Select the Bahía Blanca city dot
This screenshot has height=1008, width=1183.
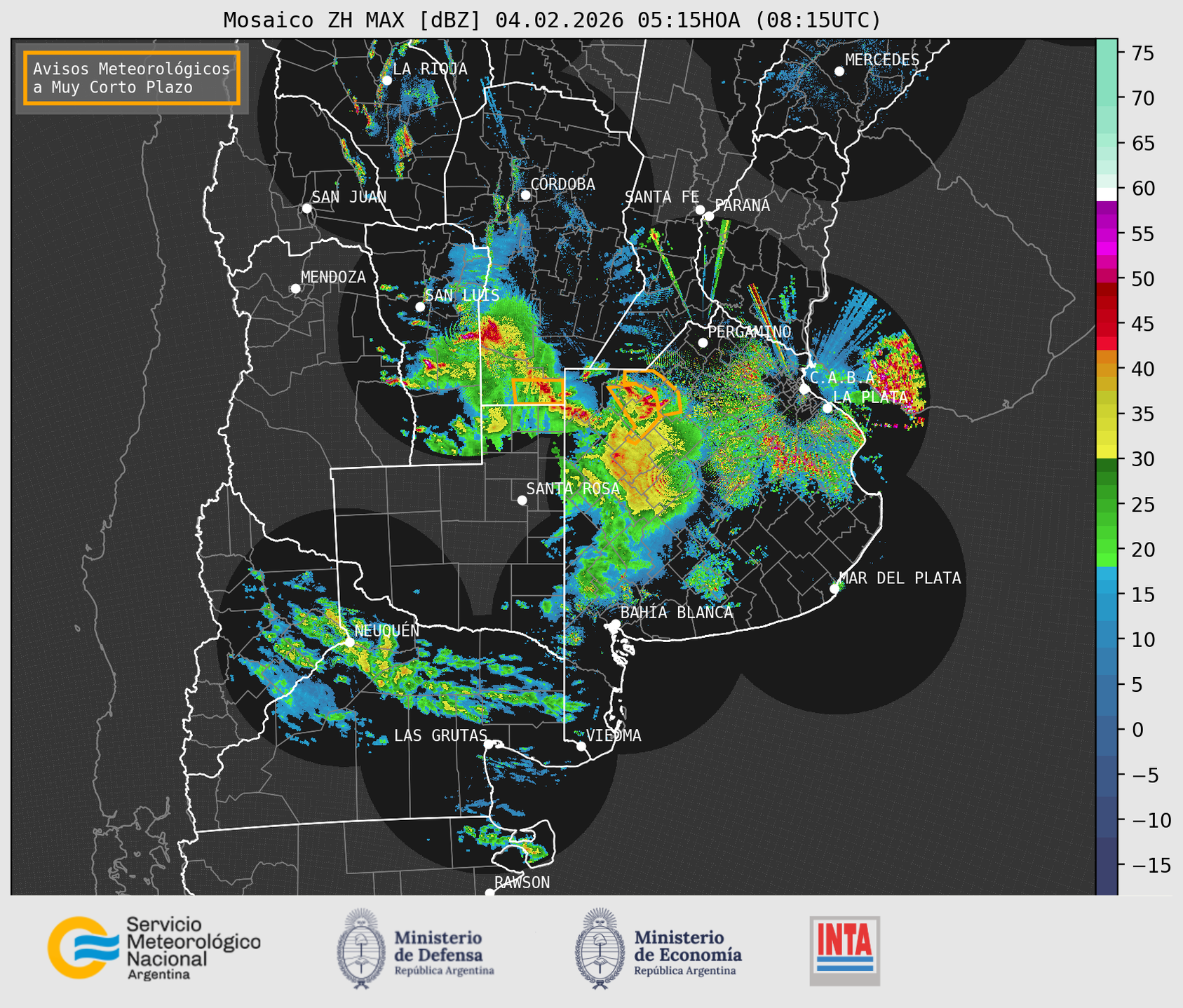(615, 624)
